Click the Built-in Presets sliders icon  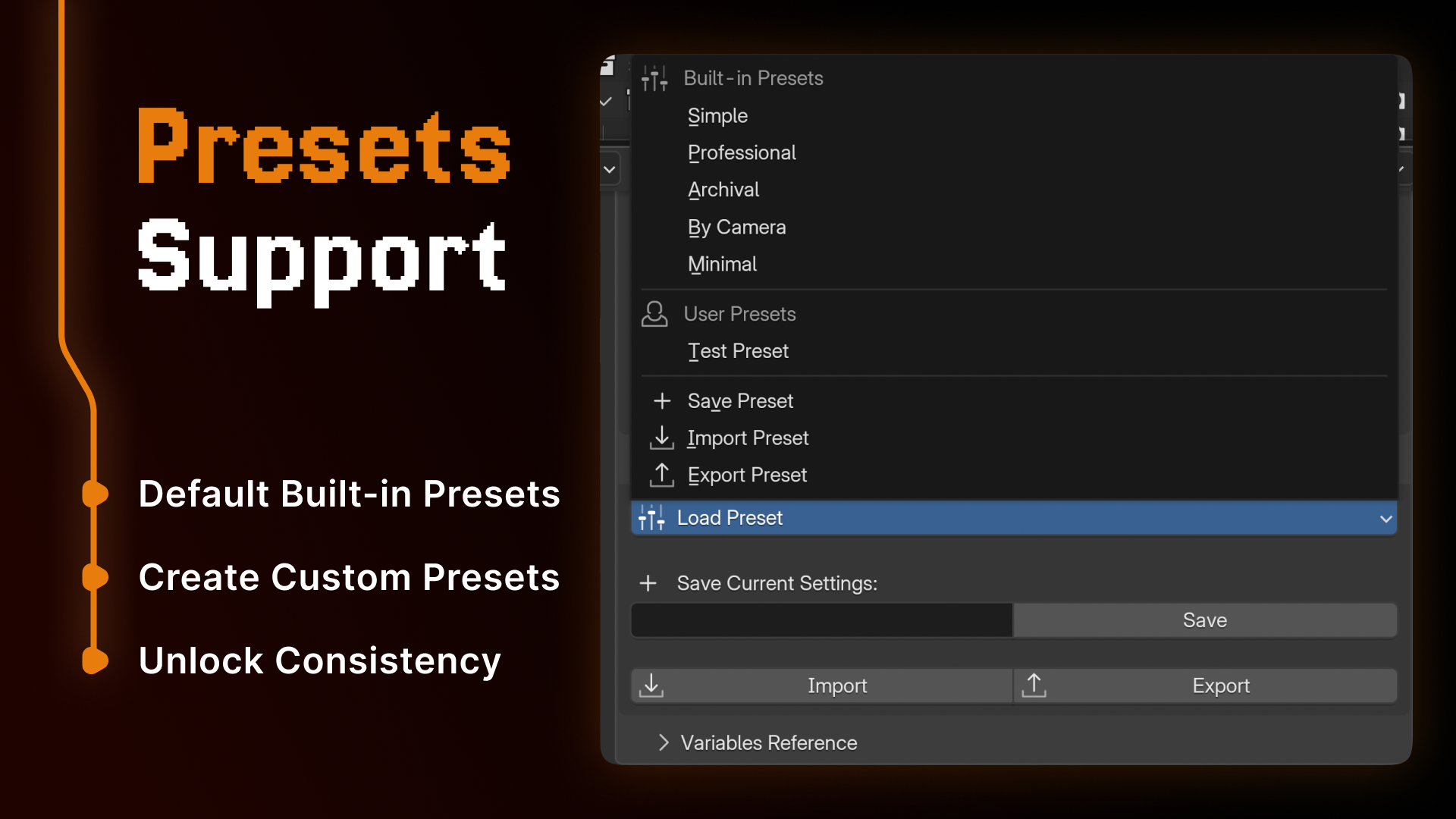click(654, 77)
